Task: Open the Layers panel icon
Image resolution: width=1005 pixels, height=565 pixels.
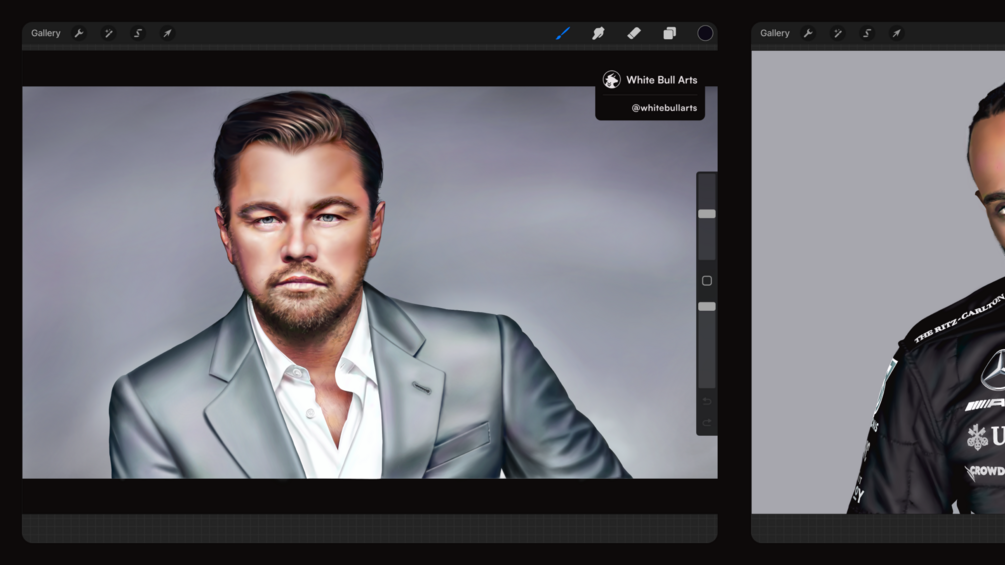Action: coord(669,33)
